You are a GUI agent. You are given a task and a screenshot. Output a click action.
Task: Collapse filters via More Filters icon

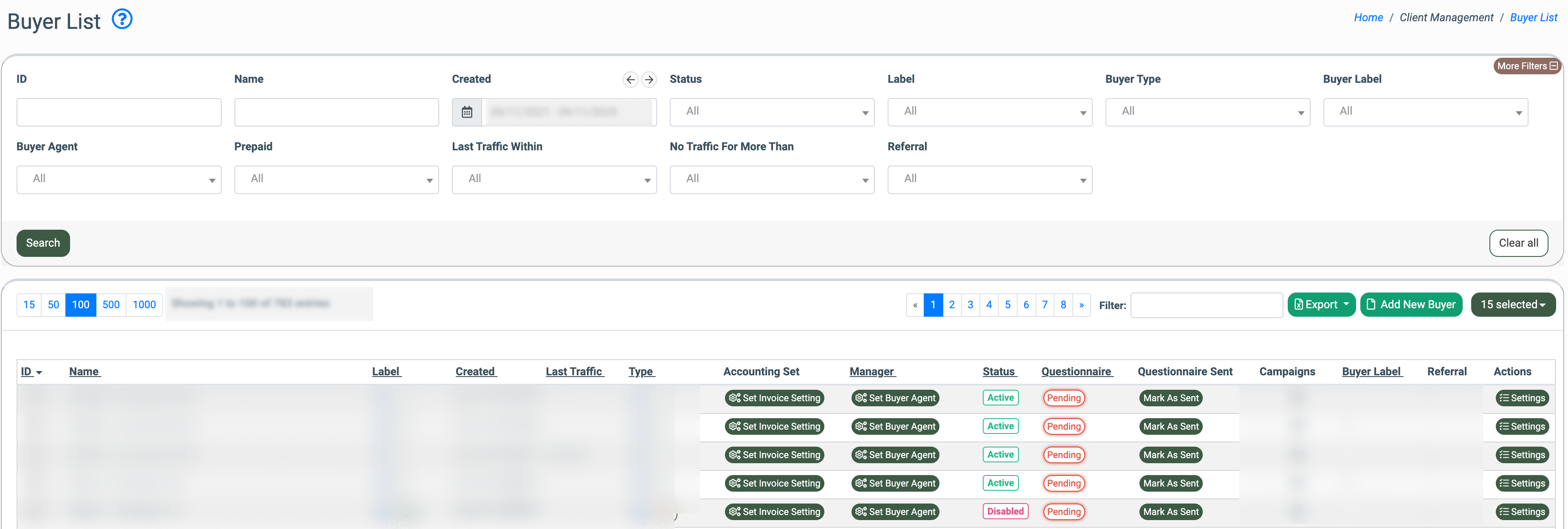click(1554, 66)
